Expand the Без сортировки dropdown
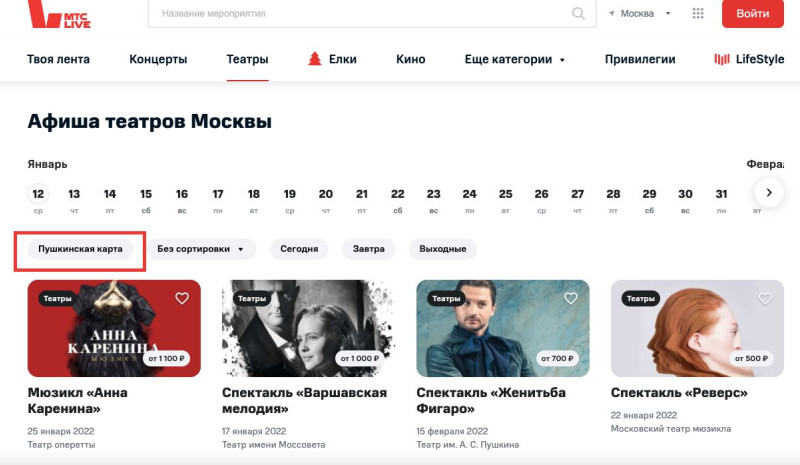 201,249
